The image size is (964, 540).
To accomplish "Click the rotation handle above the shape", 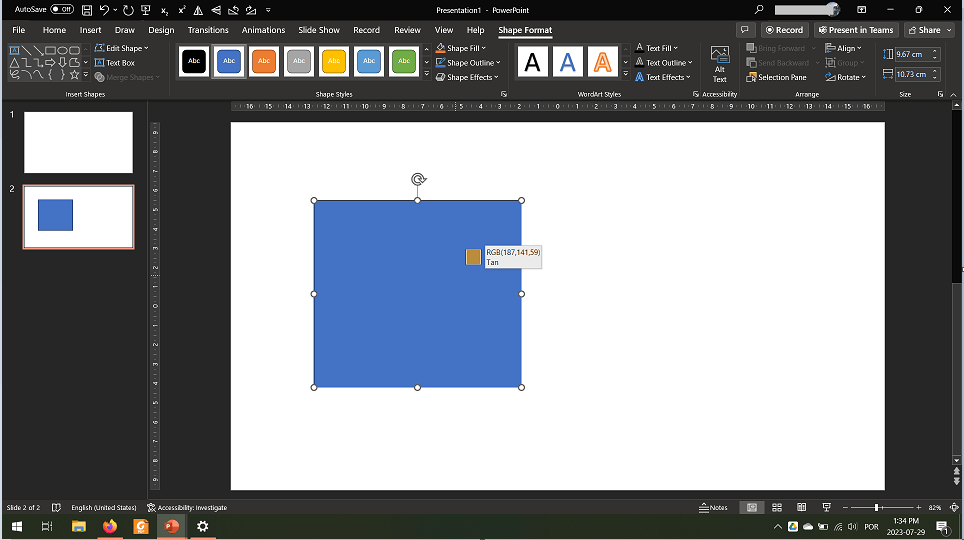I will click(x=418, y=179).
